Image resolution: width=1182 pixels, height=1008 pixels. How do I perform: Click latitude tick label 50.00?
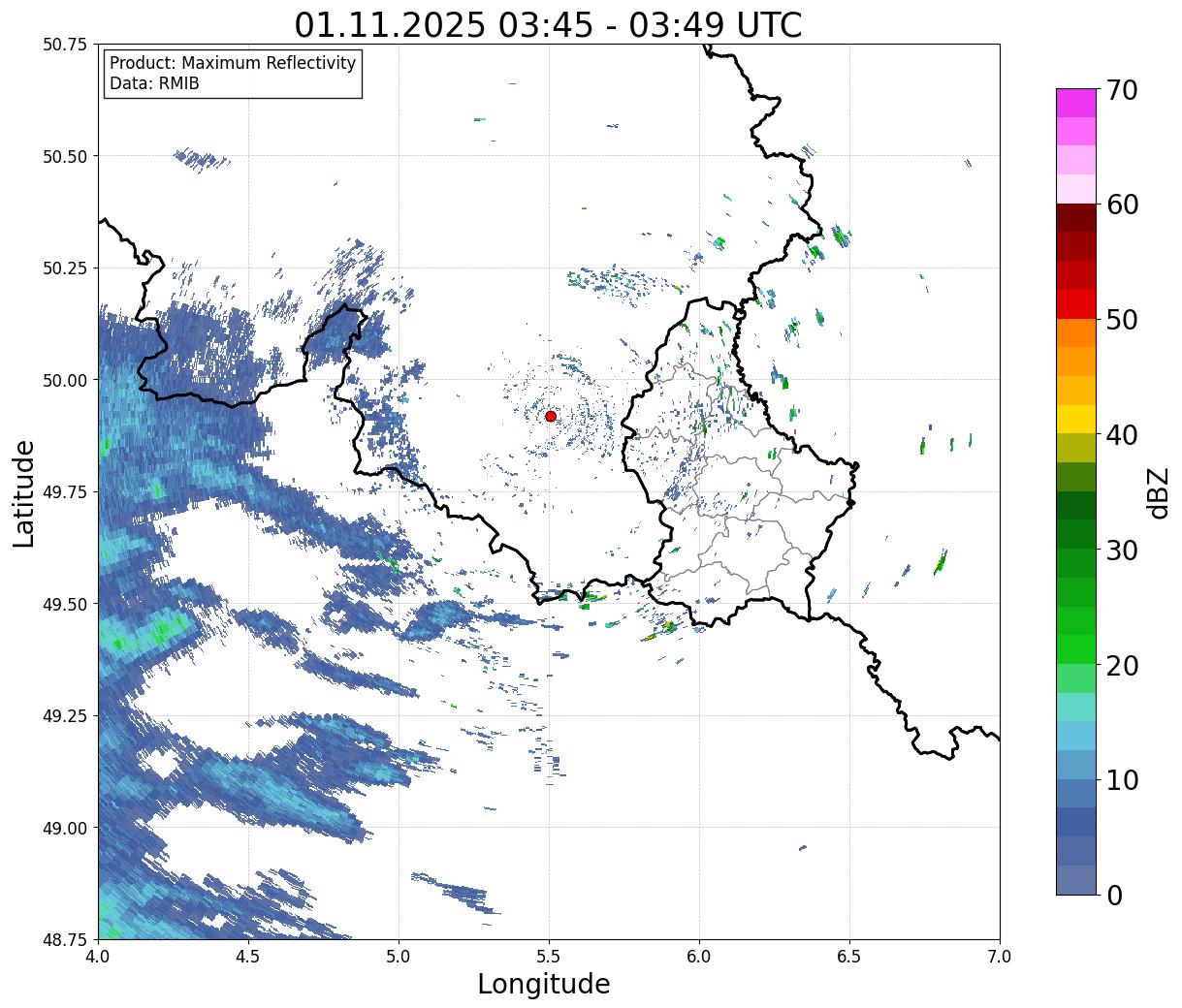[65, 380]
